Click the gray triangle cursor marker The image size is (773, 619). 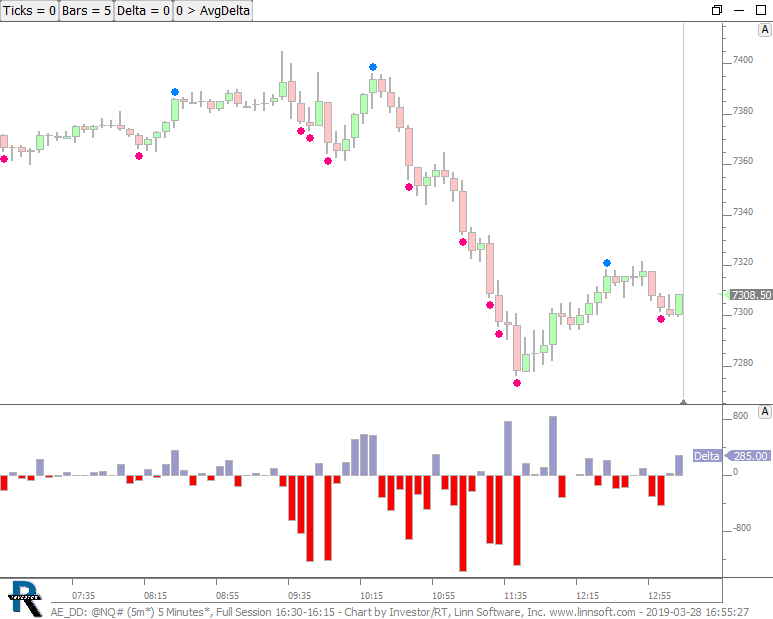[683, 401]
